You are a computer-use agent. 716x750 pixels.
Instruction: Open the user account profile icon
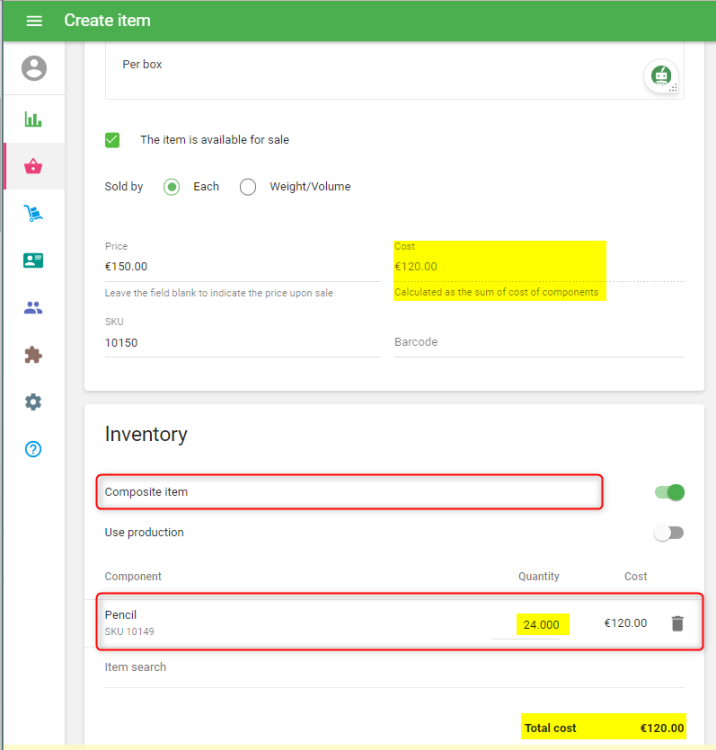(x=34, y=68)
